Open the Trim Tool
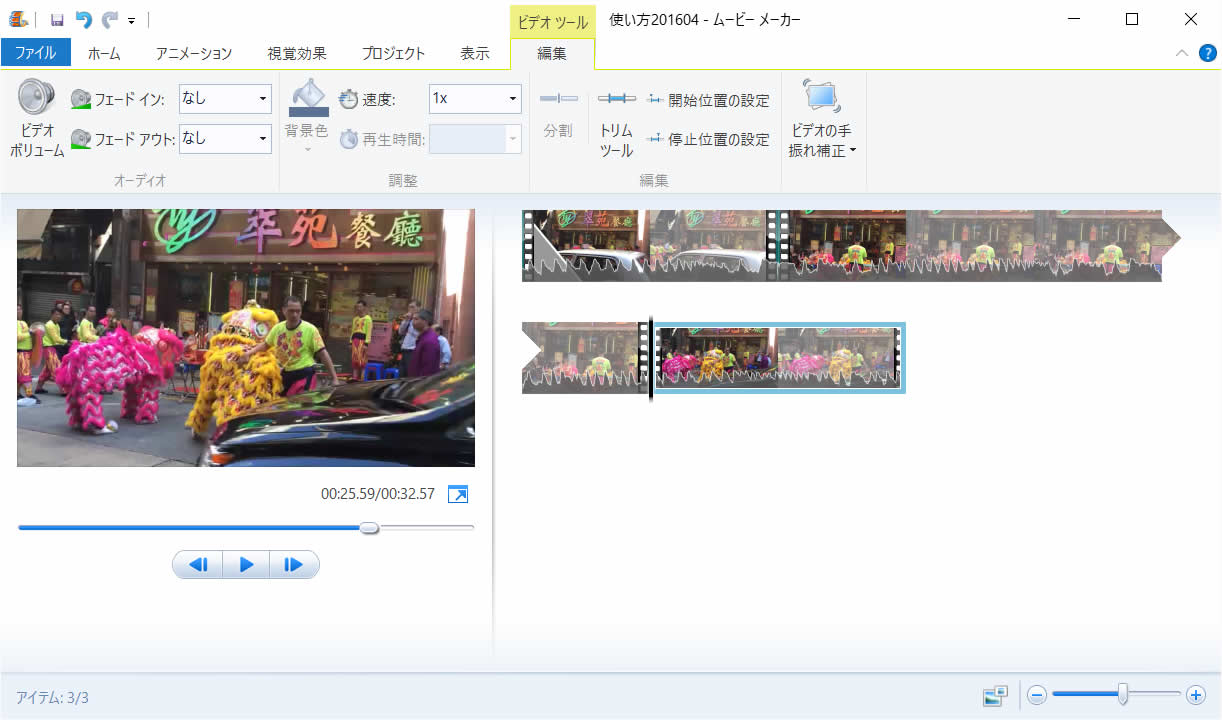Image resolution: width=1222 pixels, height=720 pixels. (x=616, y=125)
